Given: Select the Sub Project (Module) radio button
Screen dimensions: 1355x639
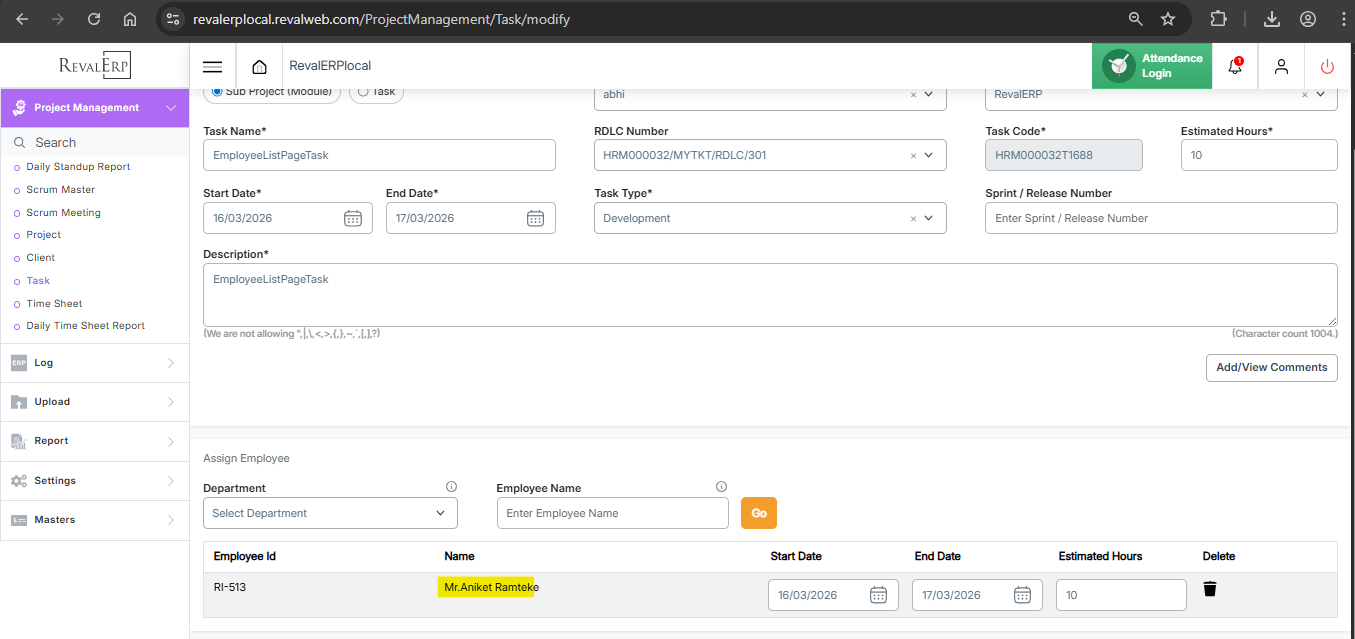Looking at the screenshot, I should coord(217,91).
